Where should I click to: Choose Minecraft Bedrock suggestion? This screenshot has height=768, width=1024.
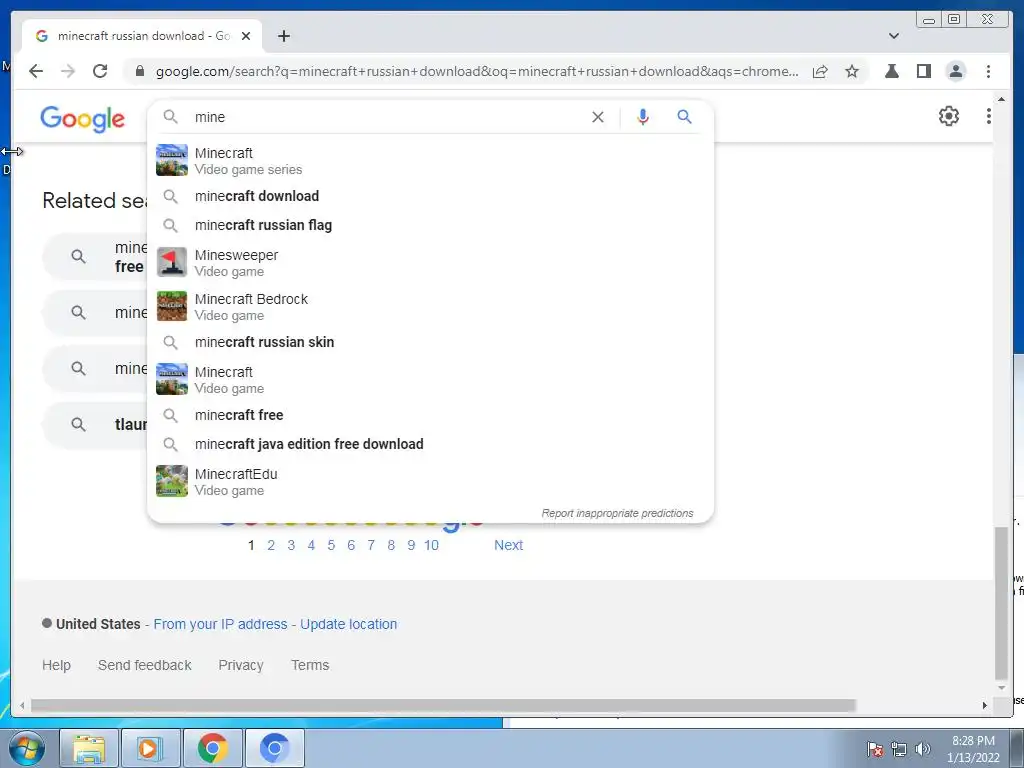(430, 306)
